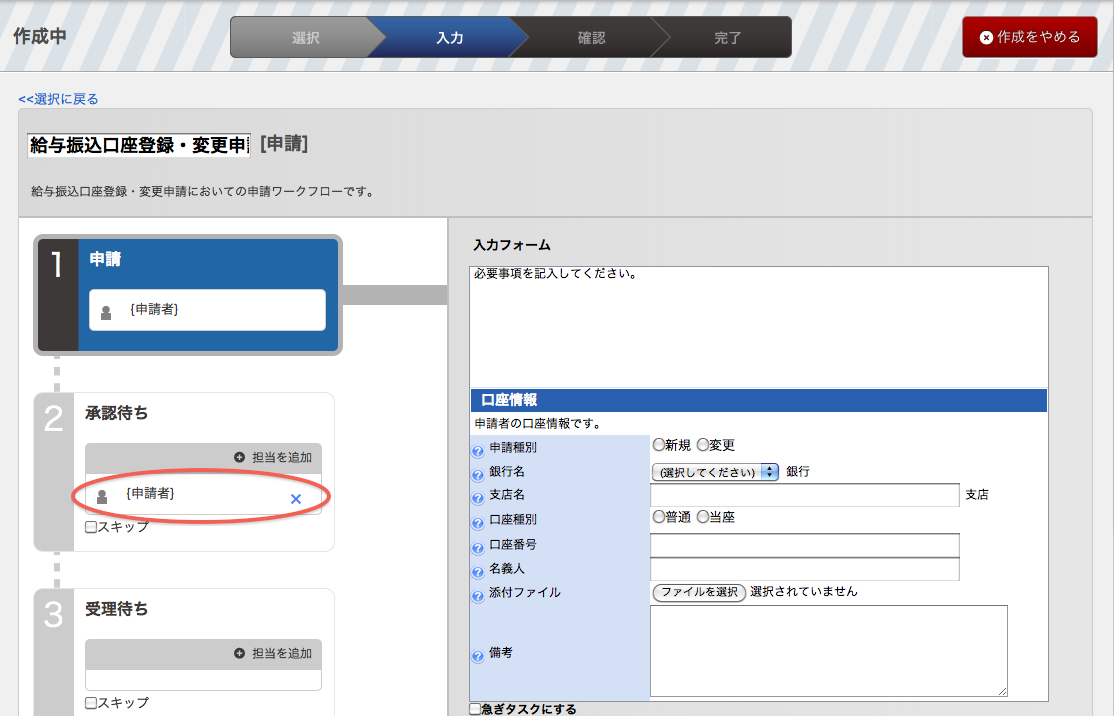Click the help icon beside 銀行名
Viewport: 1114px width, 716px height.
pos(477,475)
